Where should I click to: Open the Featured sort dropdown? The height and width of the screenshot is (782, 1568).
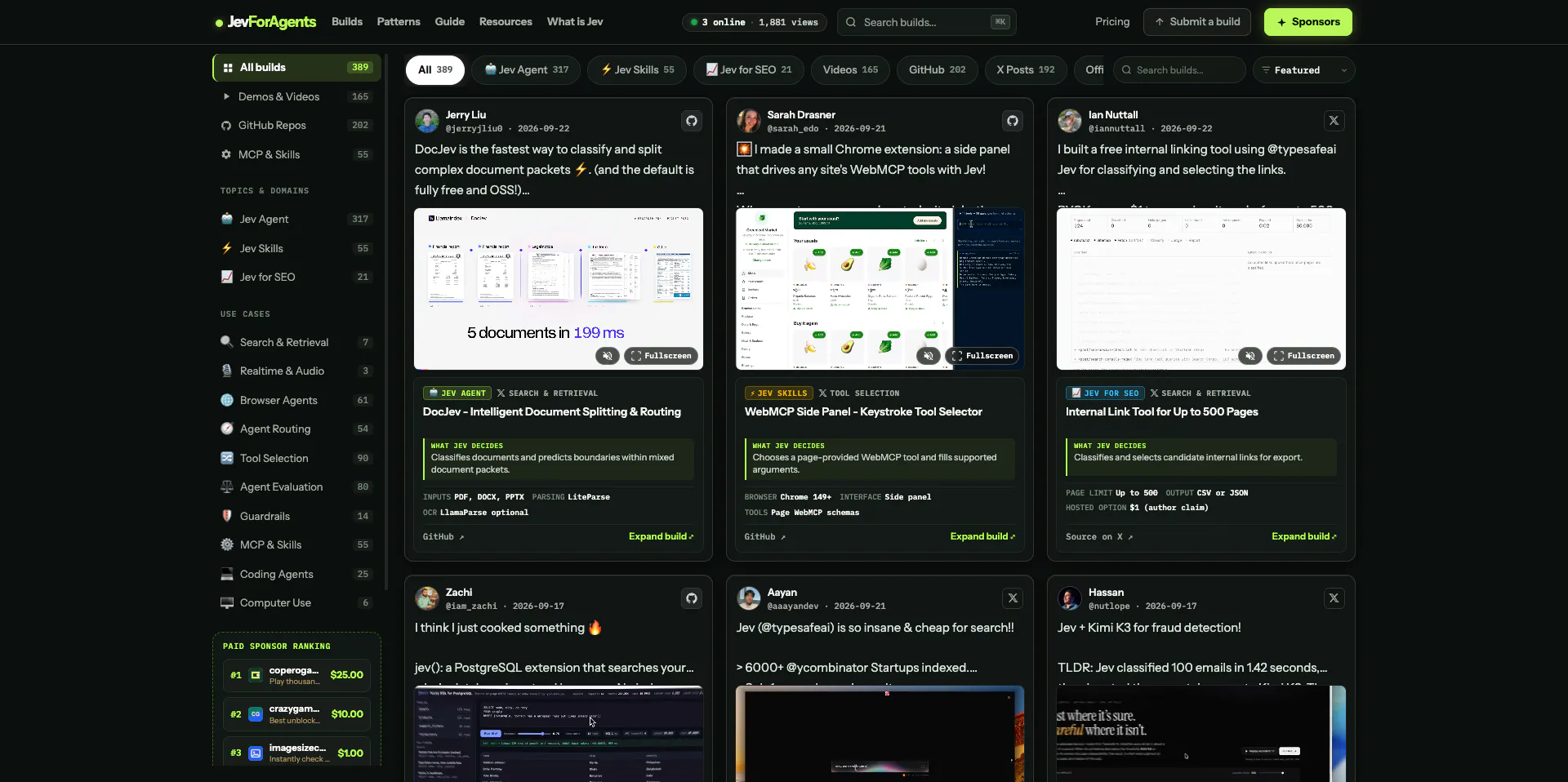click(x=1303, y=70)
